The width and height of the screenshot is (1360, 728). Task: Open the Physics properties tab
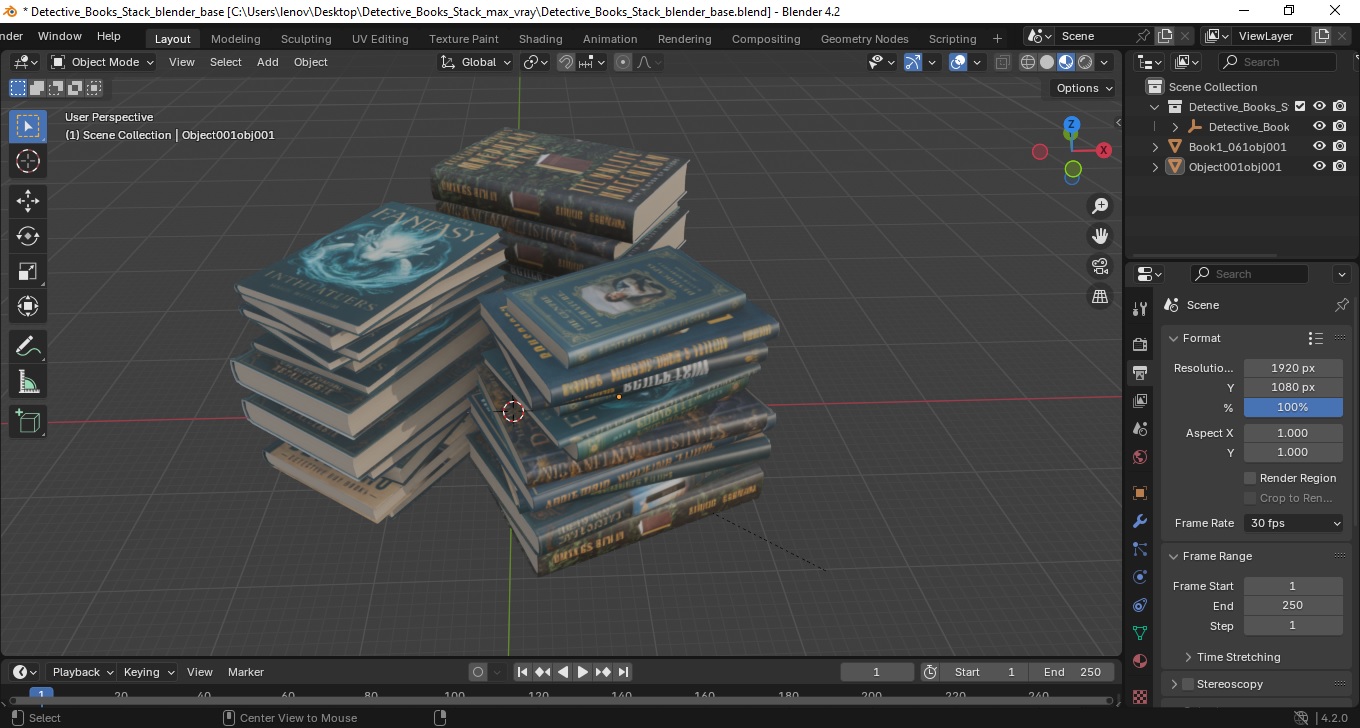1139,577
